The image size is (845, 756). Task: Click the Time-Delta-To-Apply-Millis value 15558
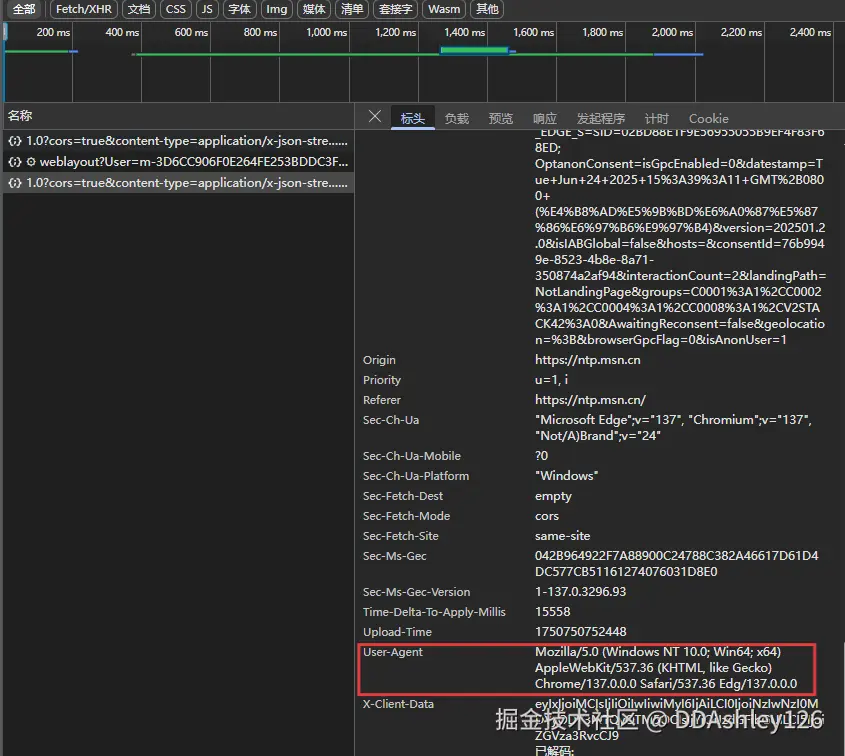pos(552,612)
